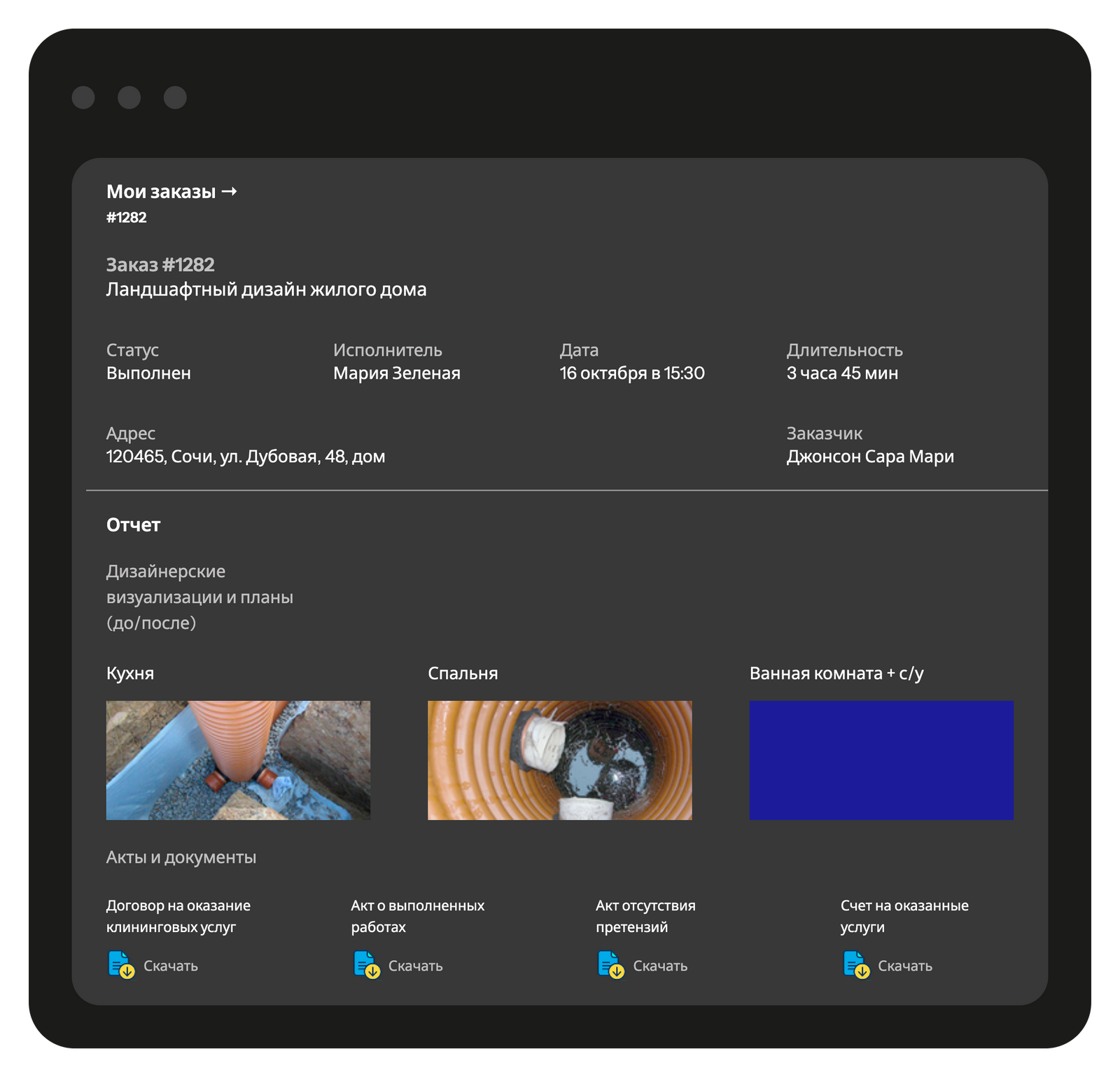Image resolution: width=1120 pixels, height=1077 pixels.
Task: Click the Акты и документы heading
Action: click(x=181, y=857)
